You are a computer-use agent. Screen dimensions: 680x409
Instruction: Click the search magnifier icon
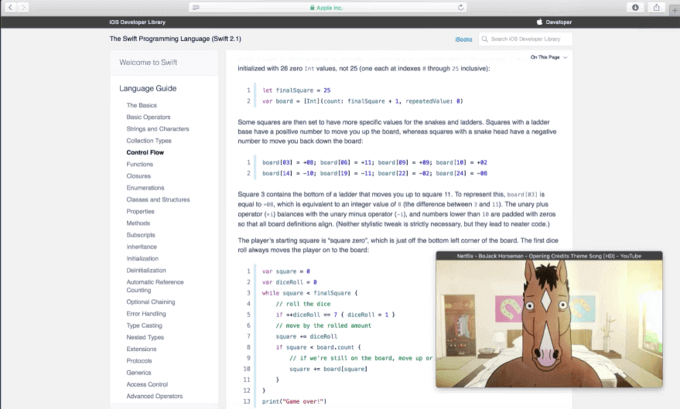tap(485, 40)
